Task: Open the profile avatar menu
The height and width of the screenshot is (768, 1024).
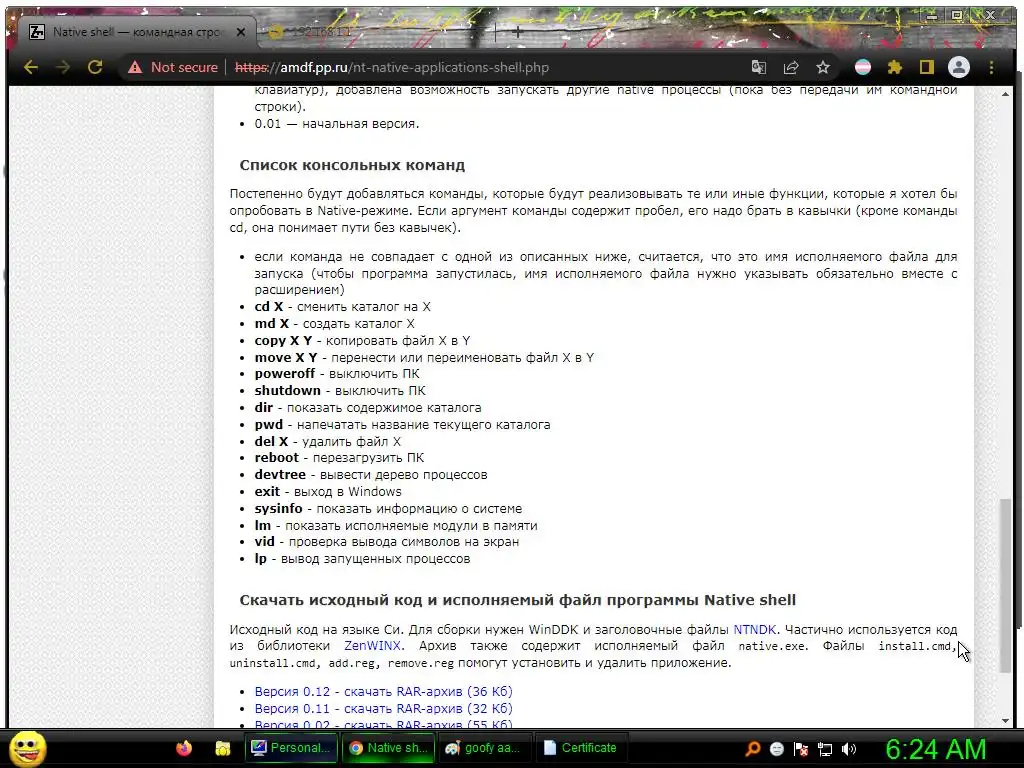Action: pos(959,67)
